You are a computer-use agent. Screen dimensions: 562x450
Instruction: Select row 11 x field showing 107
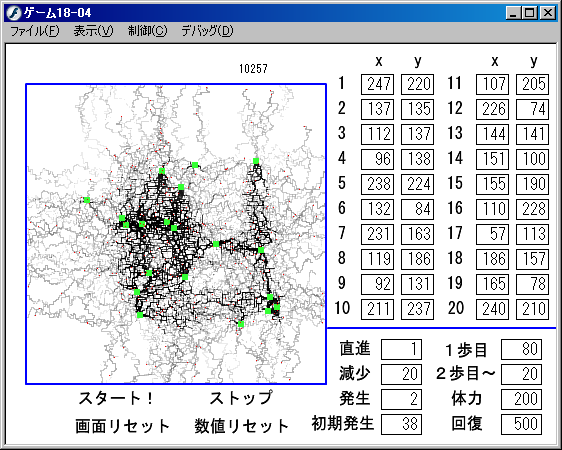(492, 85)
